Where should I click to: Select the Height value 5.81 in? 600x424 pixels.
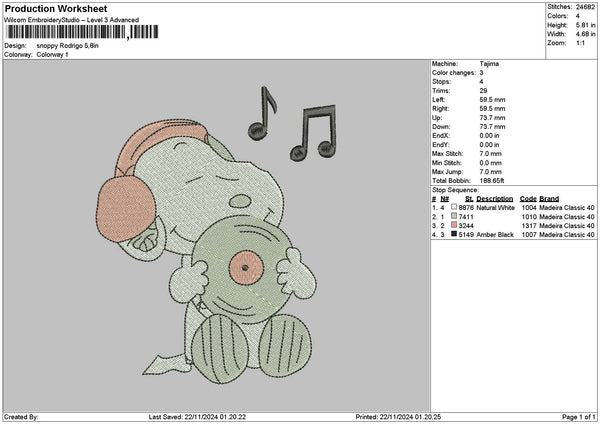click(585, 25)
